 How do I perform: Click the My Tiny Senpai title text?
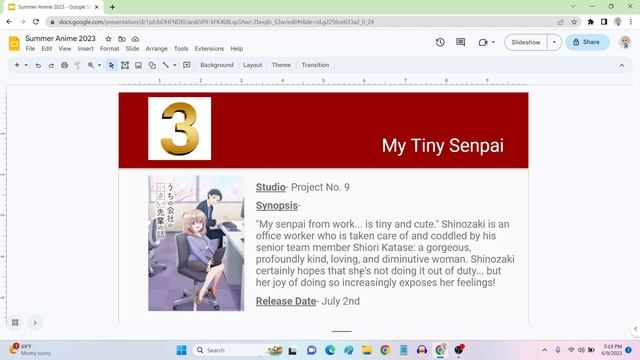(442, 146)
